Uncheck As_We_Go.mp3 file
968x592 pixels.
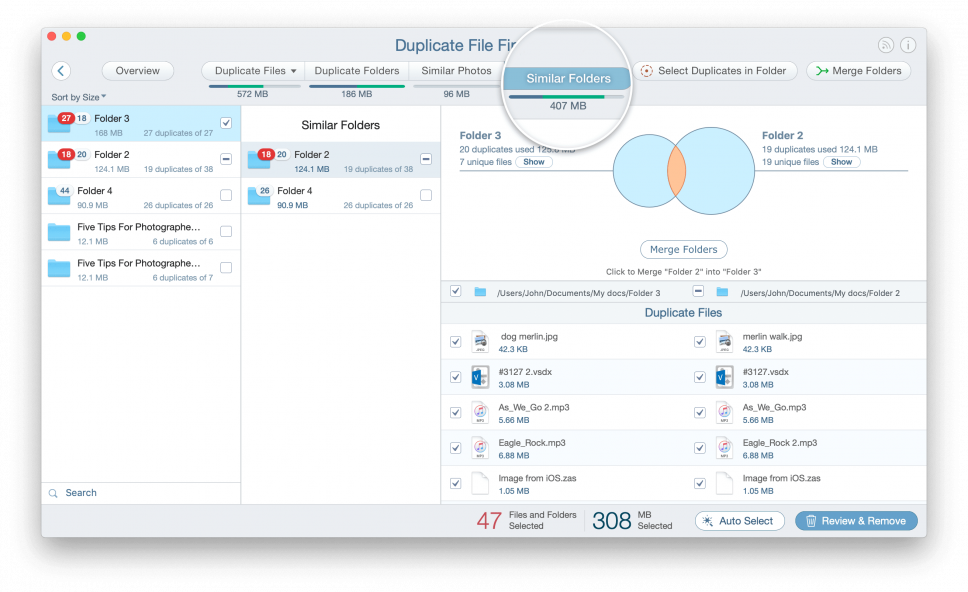pos(699,412)
